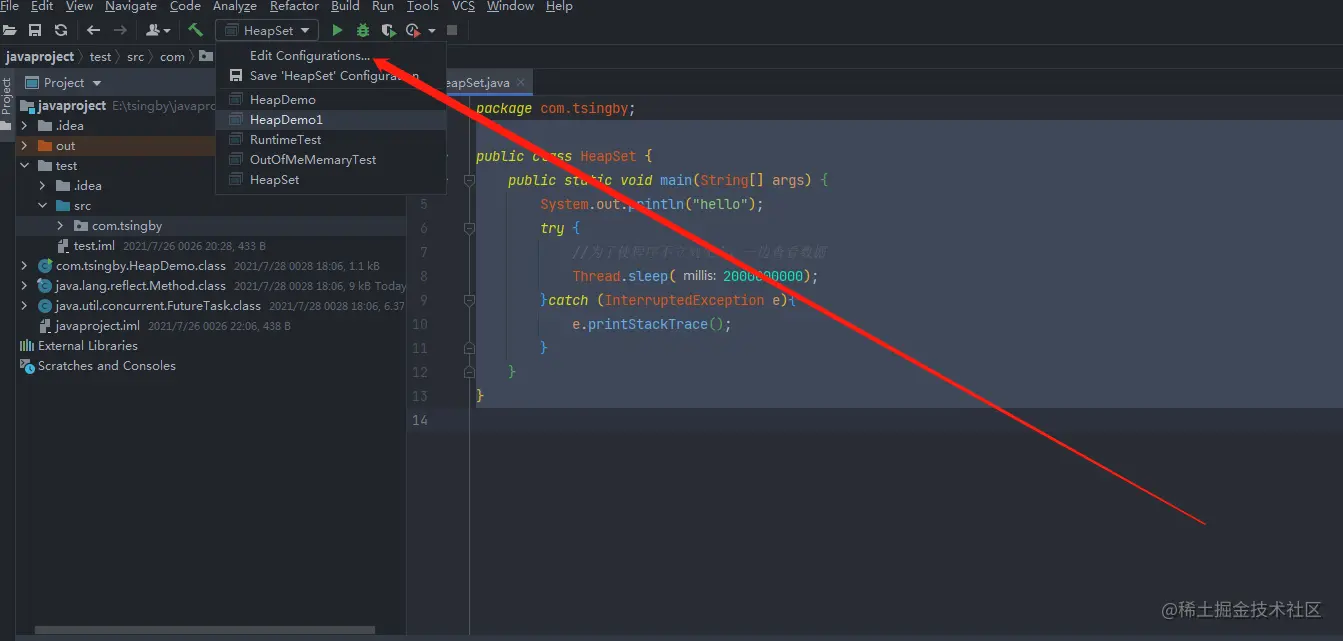Click the Synchronize refresh icon
Viewport: 1343px width, 641px height.
pyautogui.click(x=61, y=31)
